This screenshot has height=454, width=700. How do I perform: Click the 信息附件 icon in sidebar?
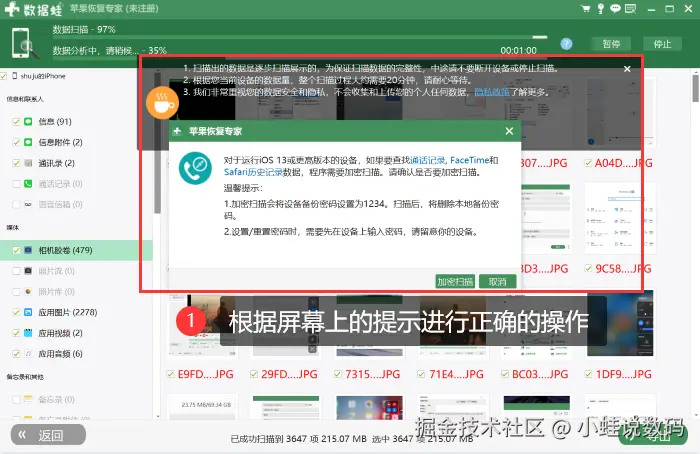[x=28, y=142]
